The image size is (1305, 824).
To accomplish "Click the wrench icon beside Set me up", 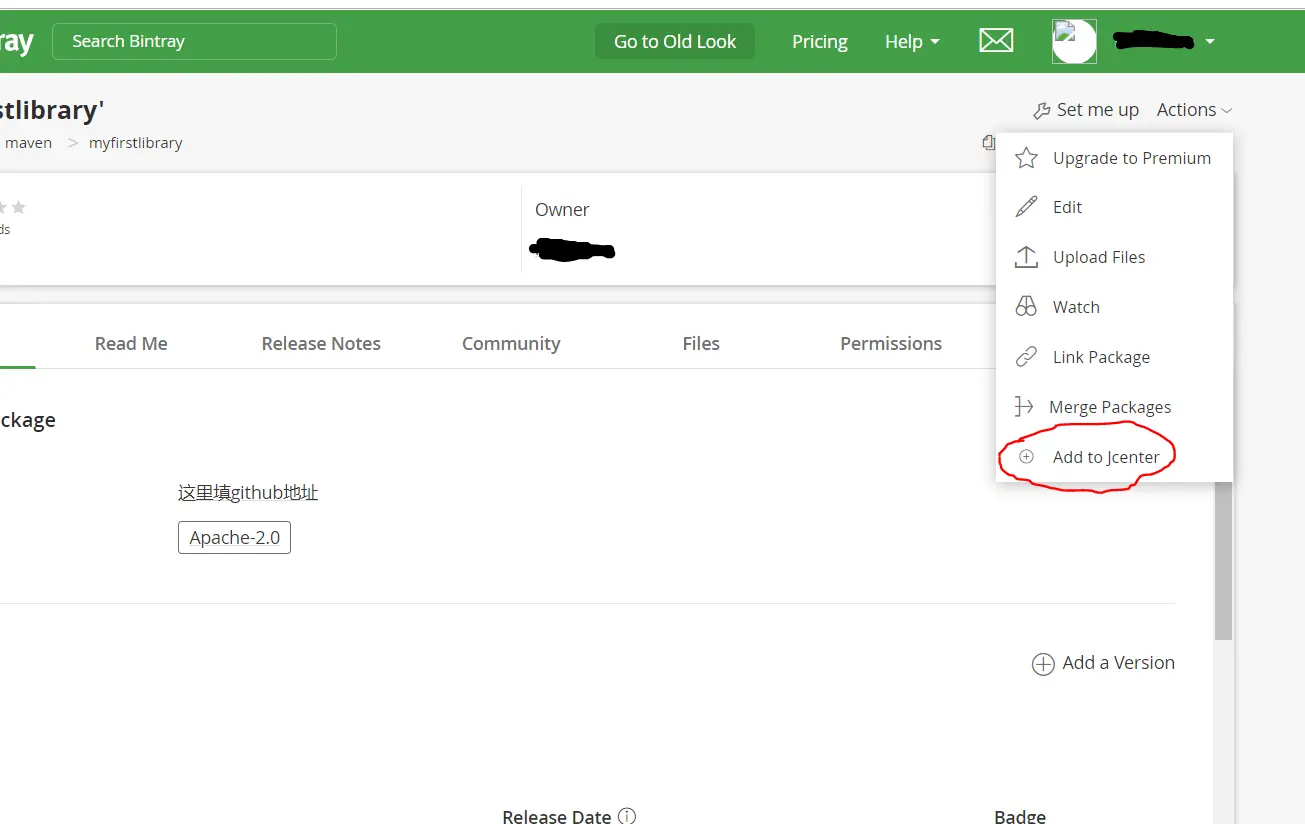I will coord(1041,110).
